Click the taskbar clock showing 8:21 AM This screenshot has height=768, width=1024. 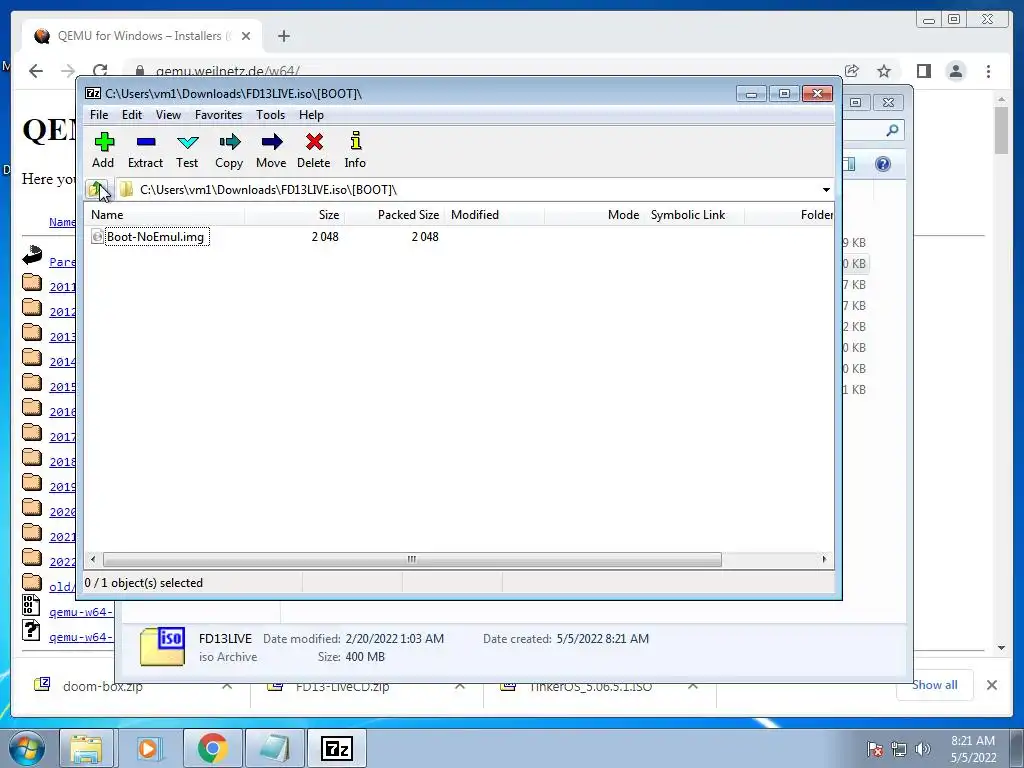pos(973,749)
